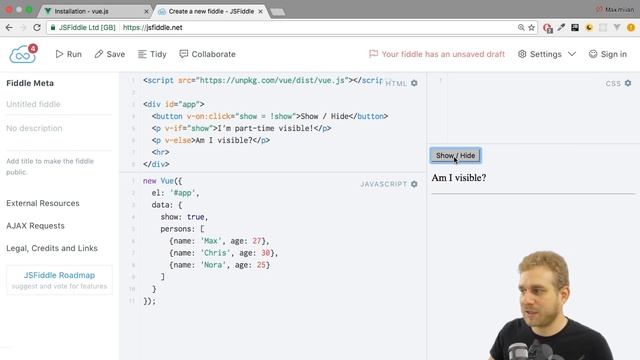Click the black square extension icon
The image size is (640, 360).
[575, 27]
